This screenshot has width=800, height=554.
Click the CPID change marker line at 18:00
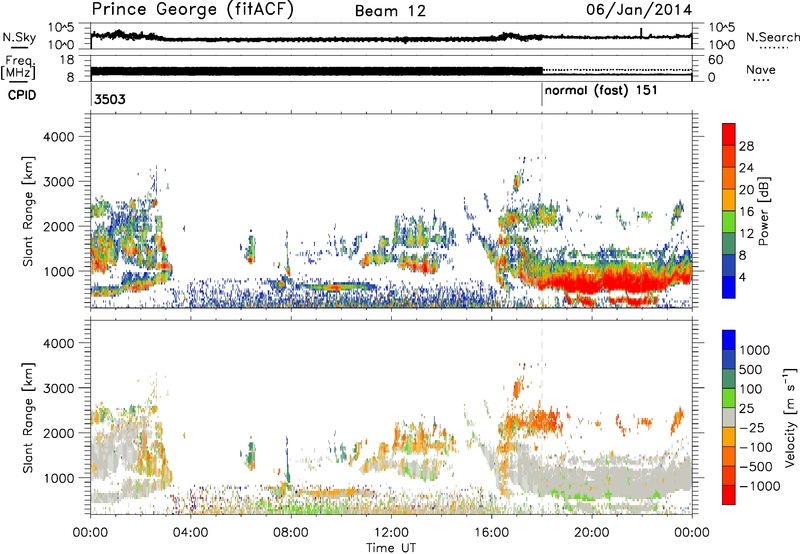[542, 94]
